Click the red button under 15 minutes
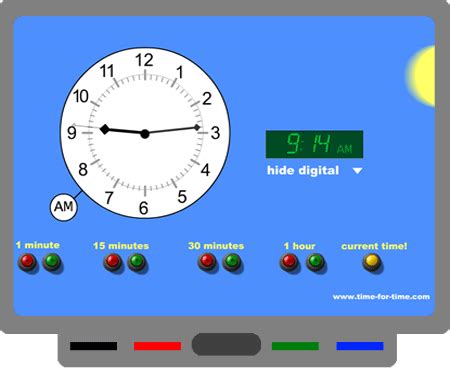This screenshot has width=450, height=370. (113, 262)
